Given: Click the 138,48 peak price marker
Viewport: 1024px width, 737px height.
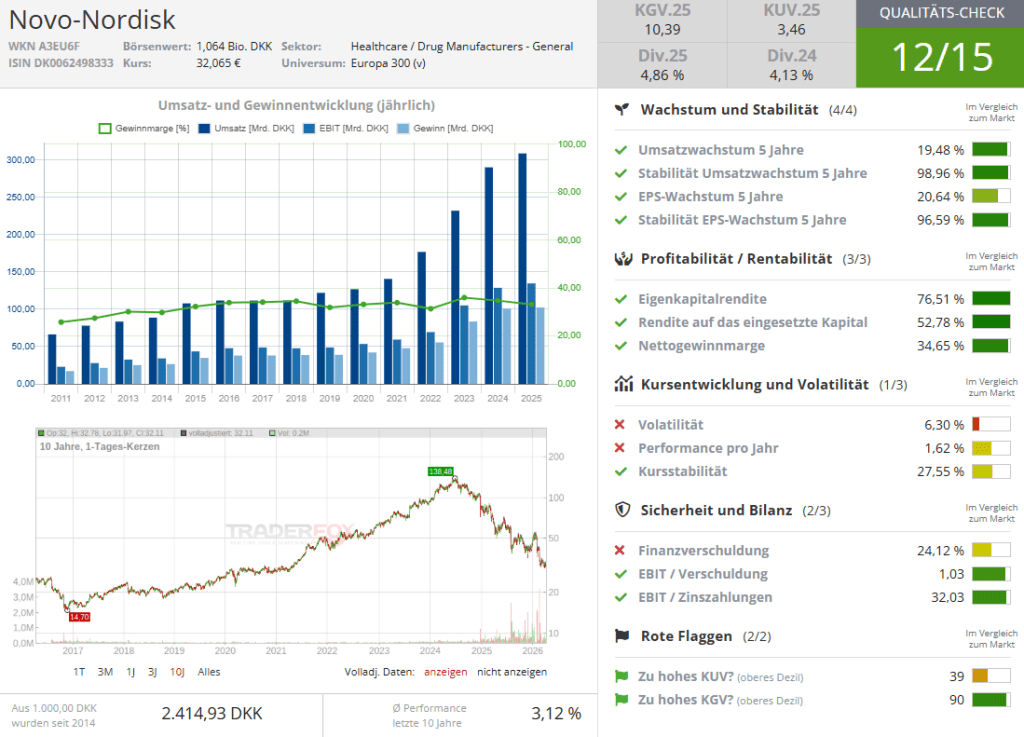Looking at the screenshot, I should [440, 471].
